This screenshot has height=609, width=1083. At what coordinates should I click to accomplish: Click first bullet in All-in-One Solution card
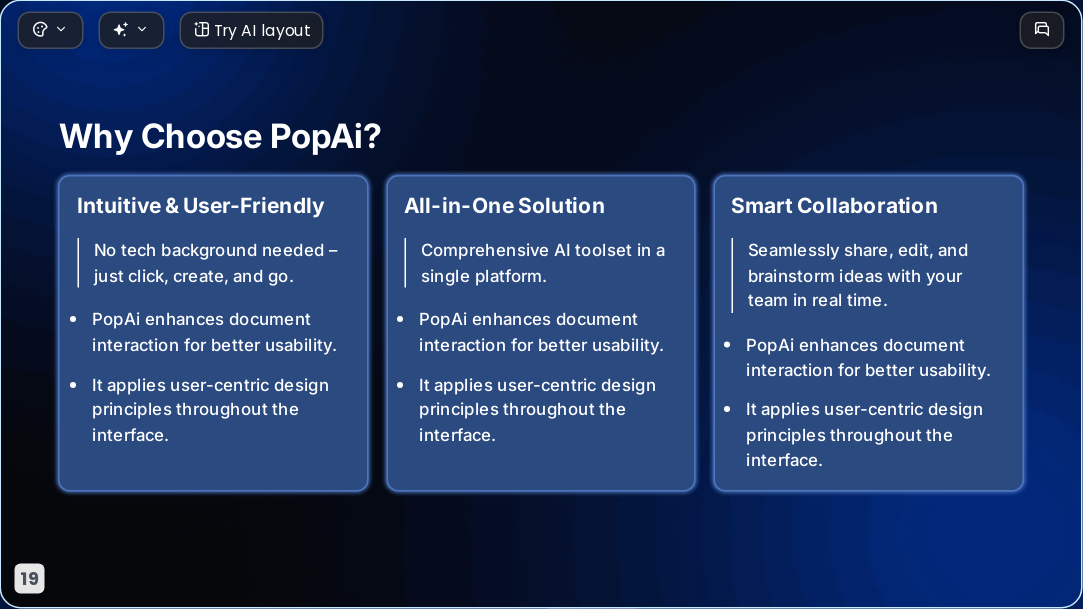coord(541,332)
